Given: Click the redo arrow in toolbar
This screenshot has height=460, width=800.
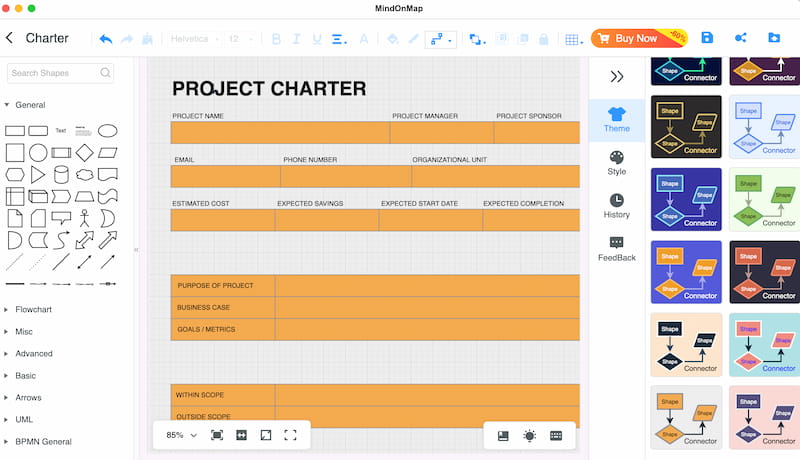Looking at the screenshot, I should click(127, 39).
